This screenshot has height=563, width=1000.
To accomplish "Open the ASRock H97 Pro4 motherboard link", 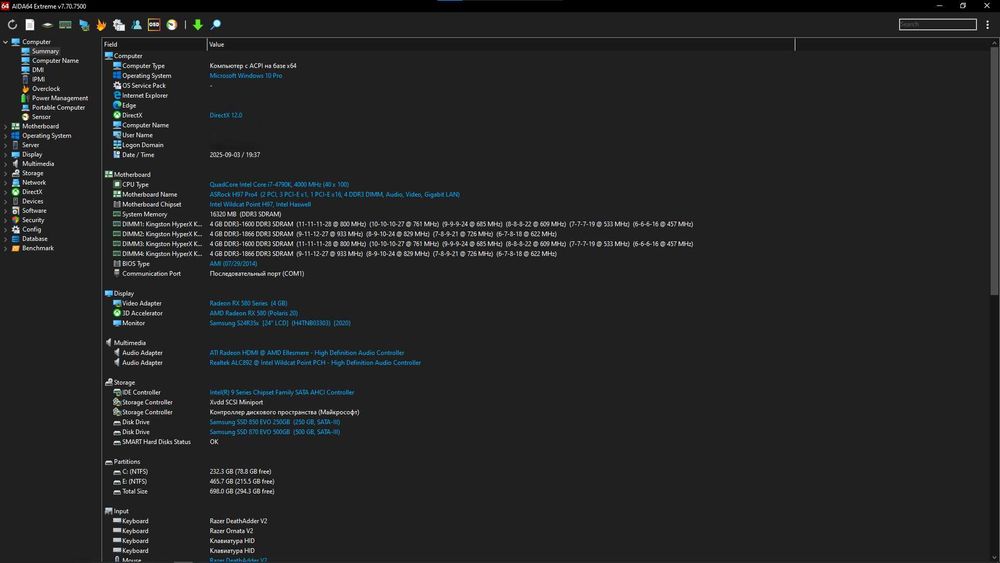I will [x=334, y=194].
